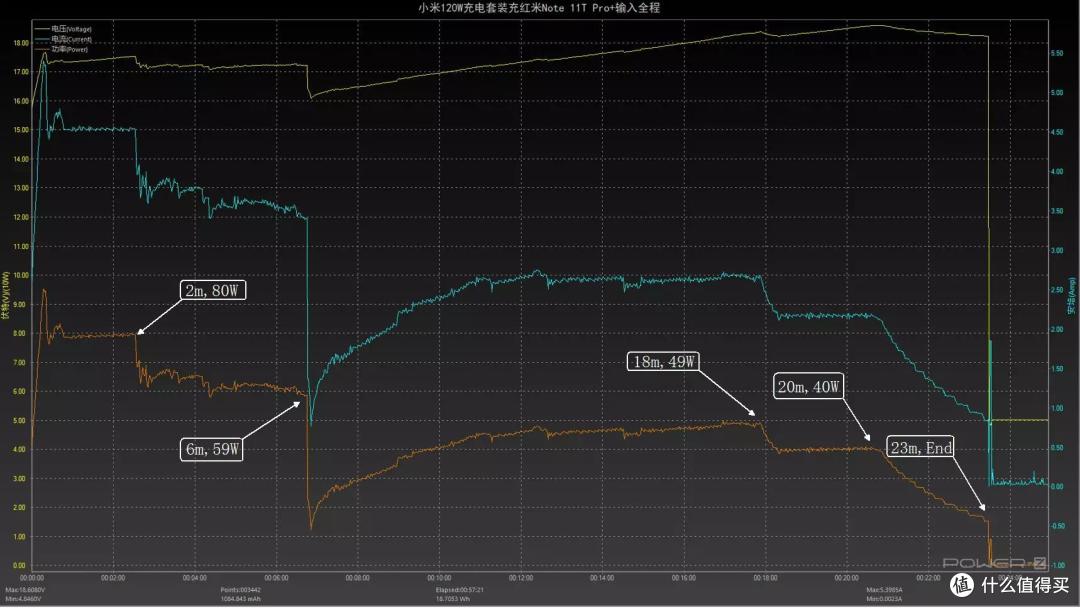This screenshot has height=608, width=1080.
Task: Select the Points:003442 status entry
Action: tap(240, 590)
